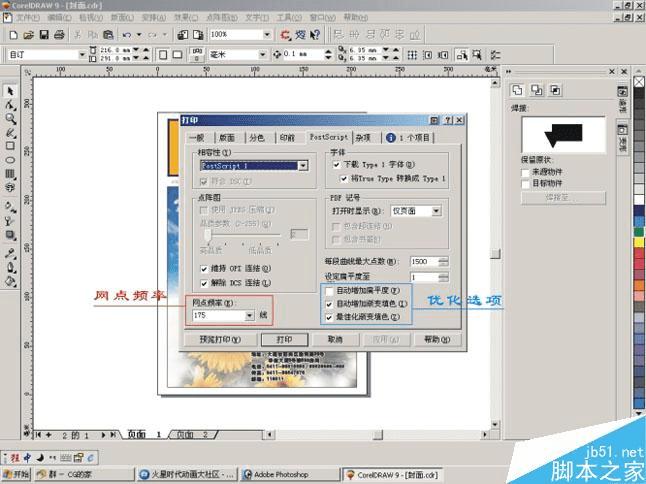The image size is (646, 484).
Task: Select the Shape tool in toolbox
Action: pyautogui.click(x=10, y=105)
